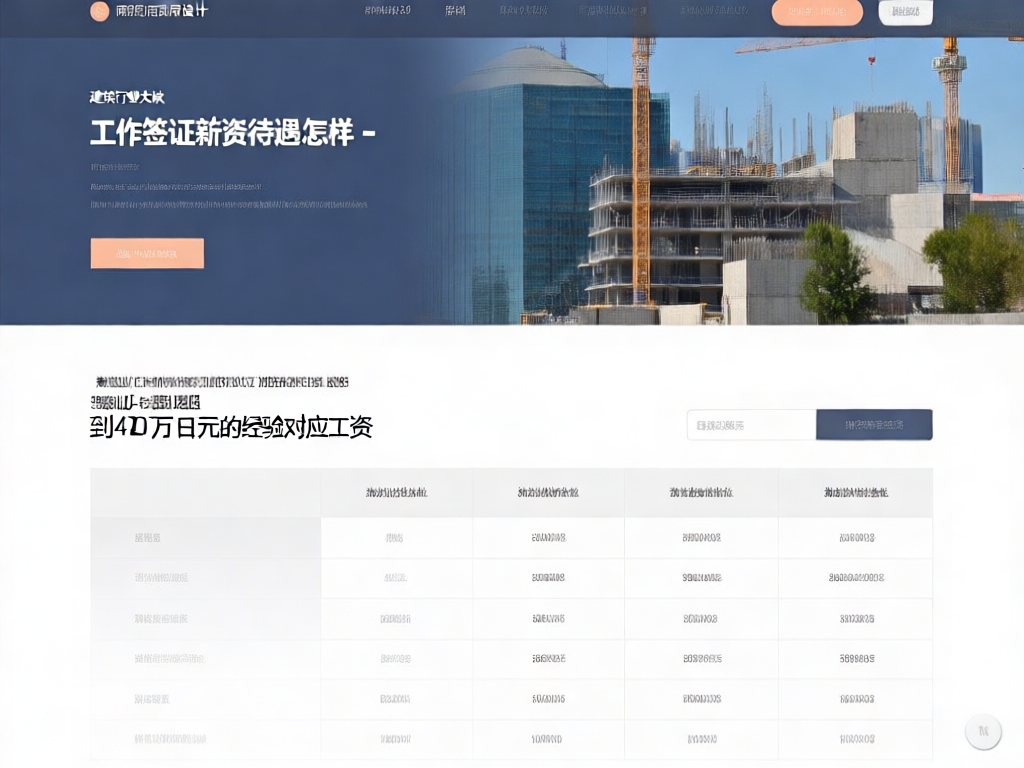Viewport: 1024px width, 768px height.
Task: Click the last row of the salary table
Action: (510, 741)
